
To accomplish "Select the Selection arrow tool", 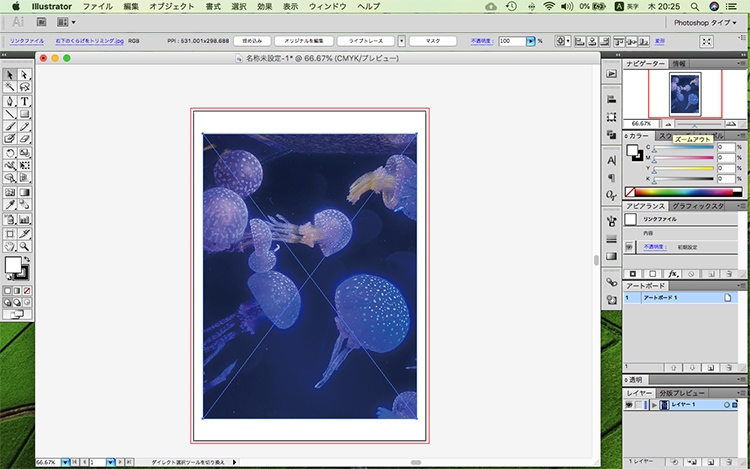I will click(10, 75).
